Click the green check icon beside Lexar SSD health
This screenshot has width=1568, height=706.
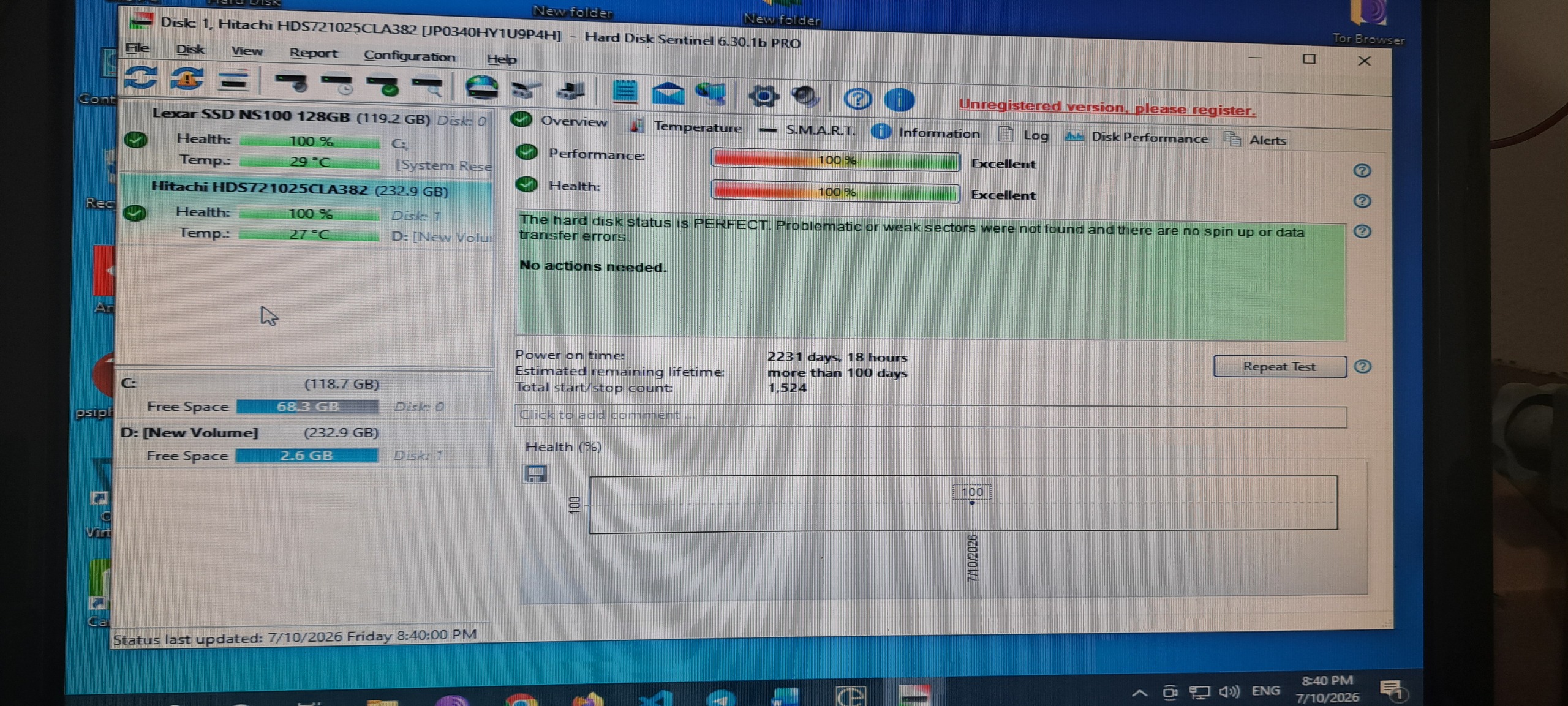pos(135,140)
